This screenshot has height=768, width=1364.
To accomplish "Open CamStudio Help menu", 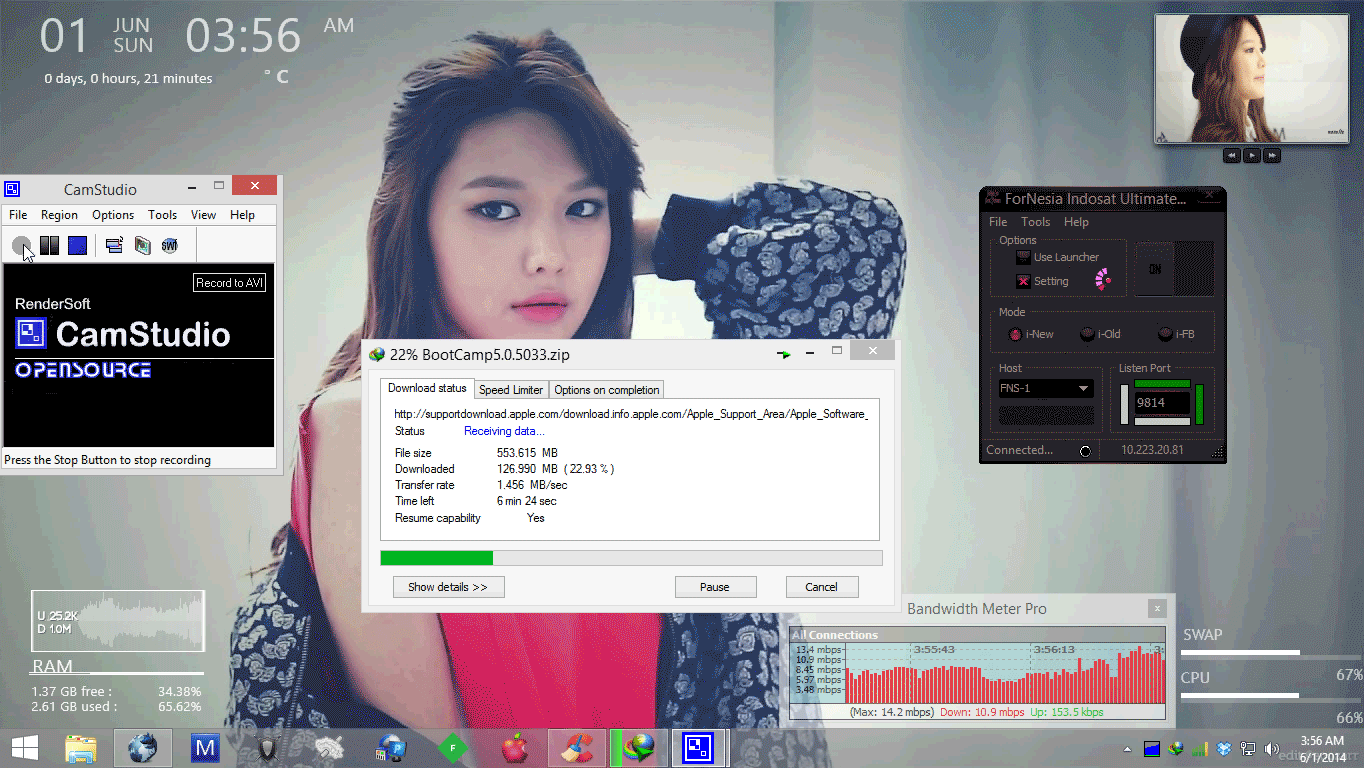I will click(242, 215).
